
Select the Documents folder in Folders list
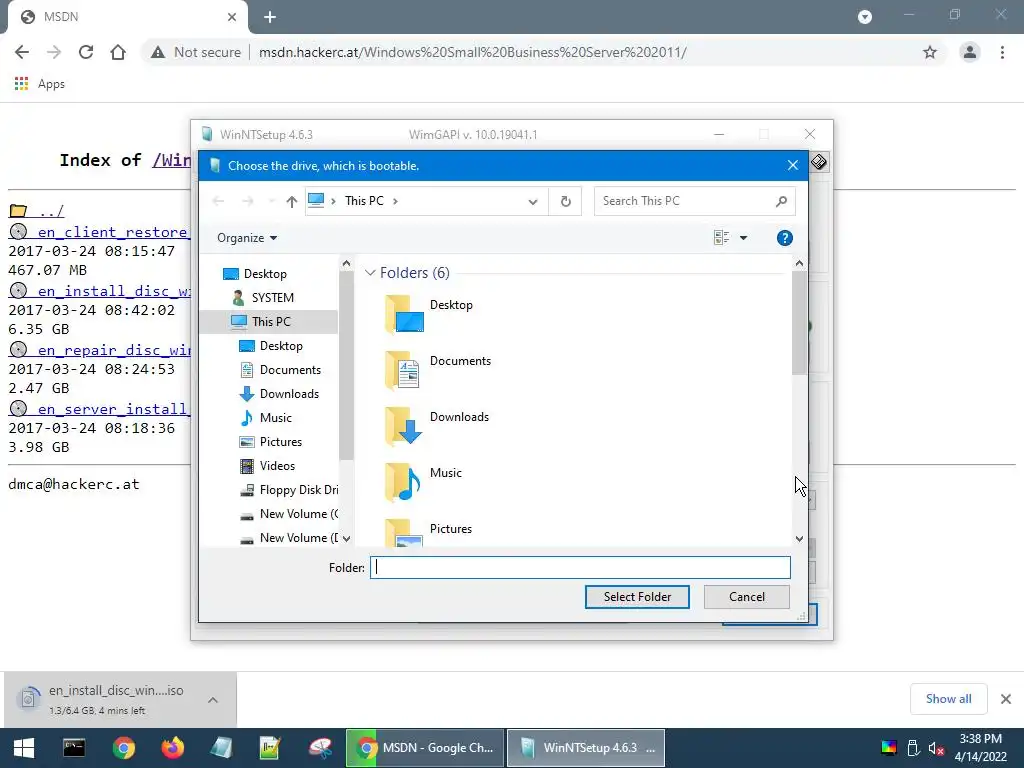pos(438,369)
